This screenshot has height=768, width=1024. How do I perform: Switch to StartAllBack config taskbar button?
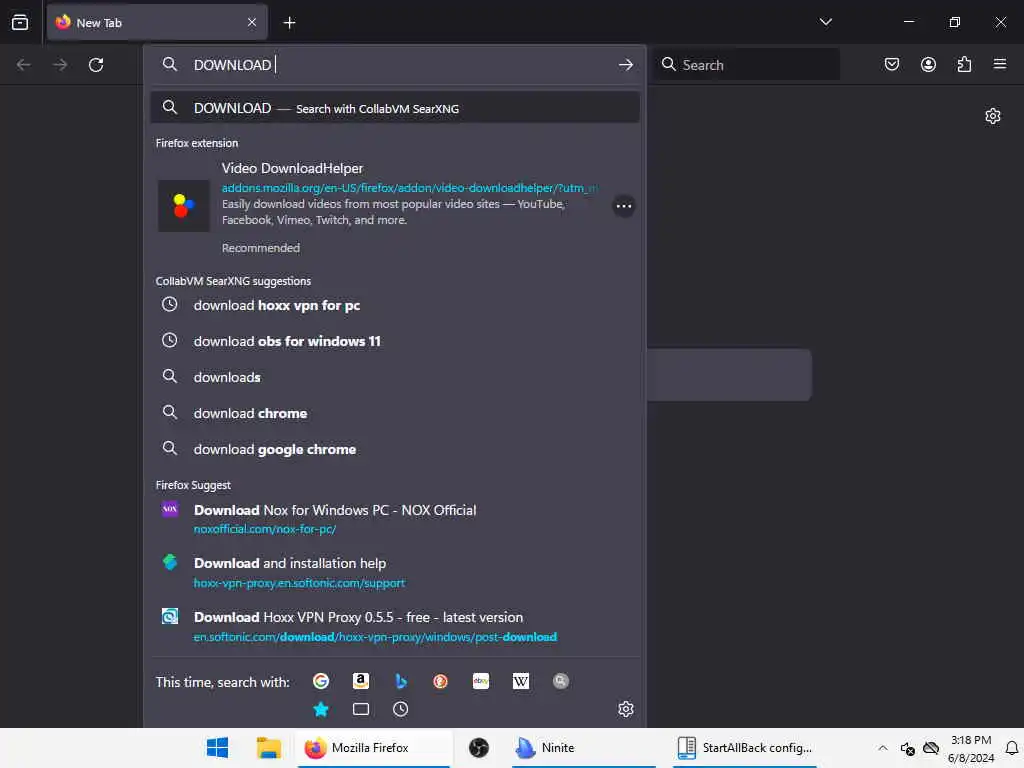tap(744, 748)
